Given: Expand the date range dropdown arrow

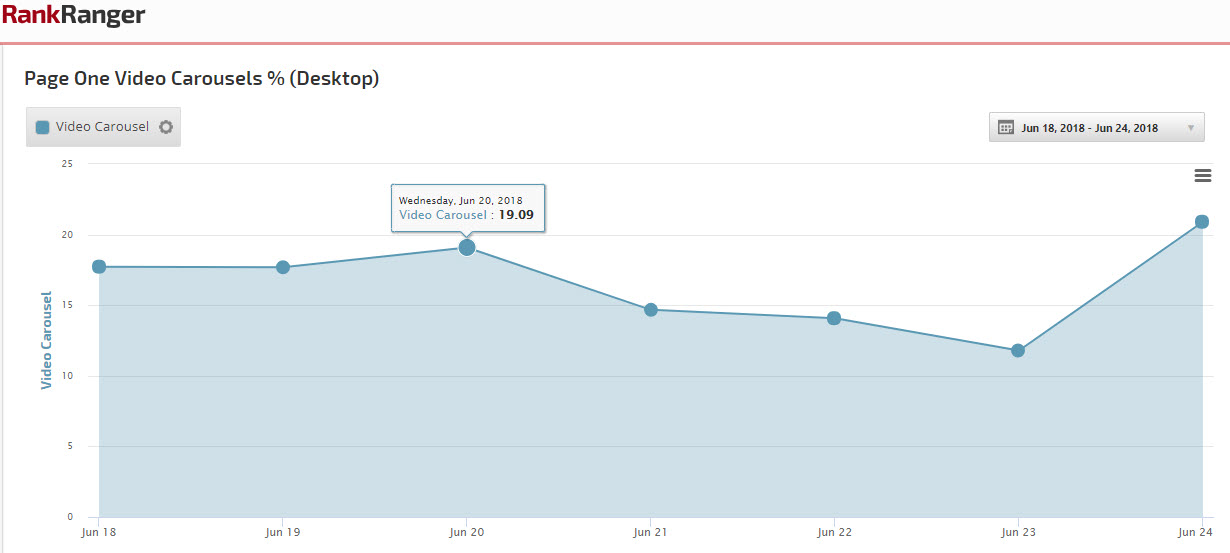Looking at the screenshot, I should 1190,128.
